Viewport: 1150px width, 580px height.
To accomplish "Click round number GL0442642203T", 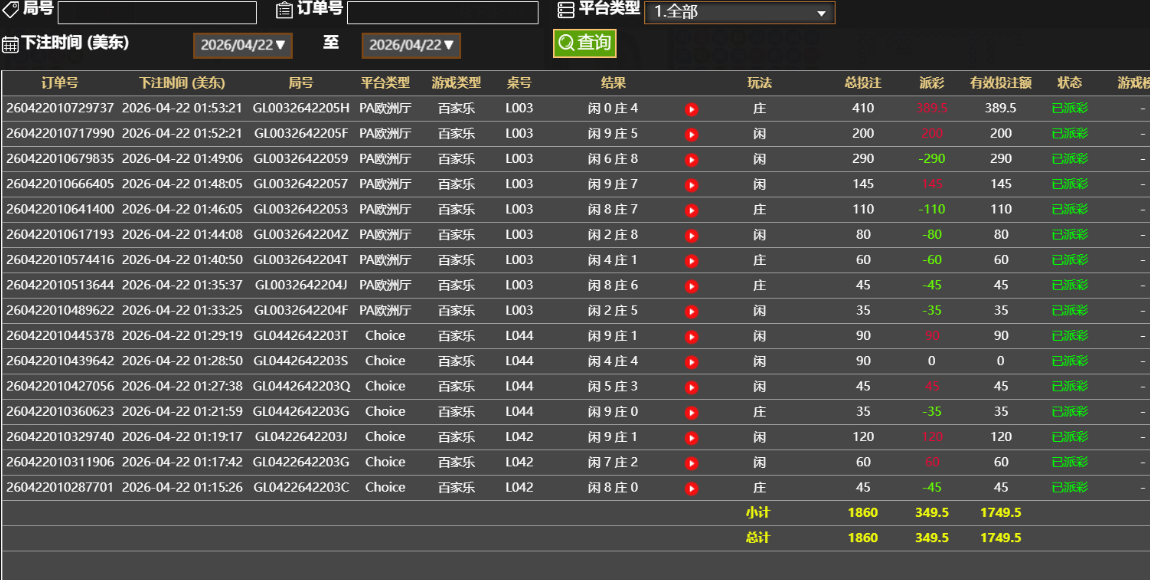I will (301, 335).
